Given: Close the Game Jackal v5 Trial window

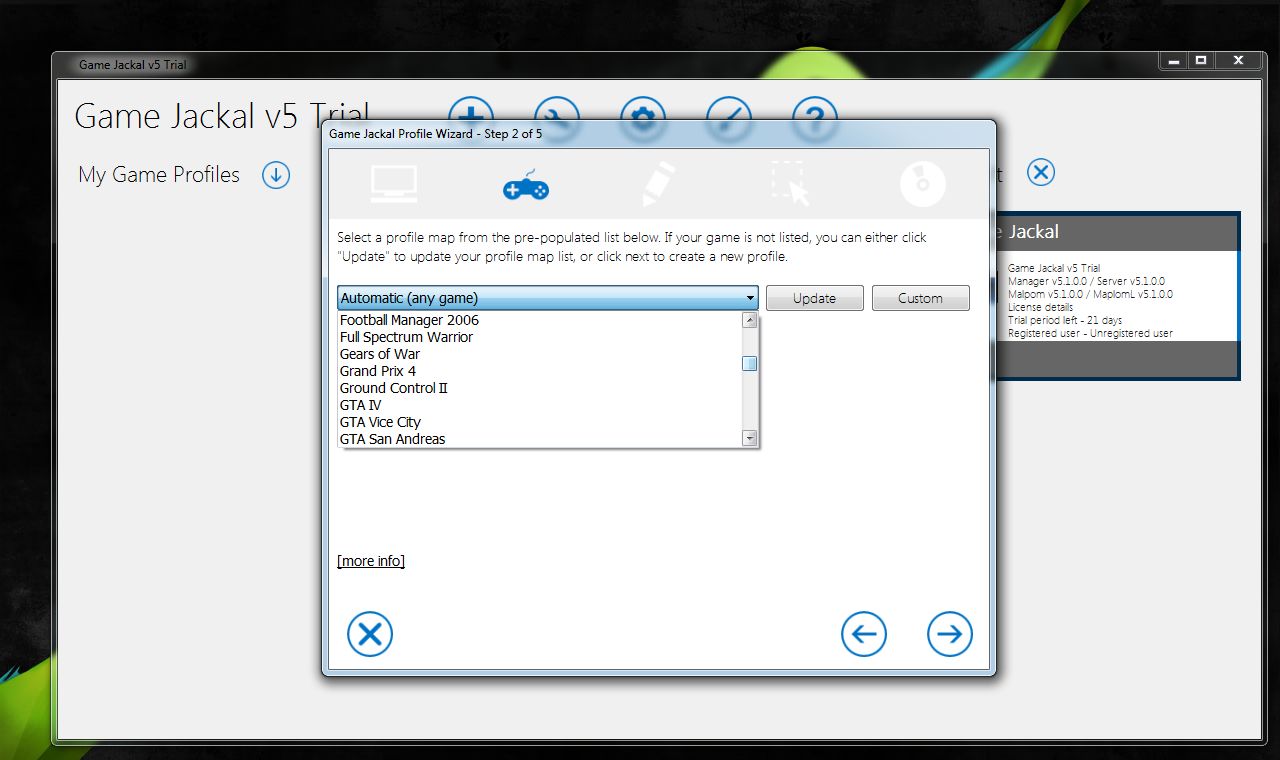Looking at the screenshot, I should coord(1238,60).
